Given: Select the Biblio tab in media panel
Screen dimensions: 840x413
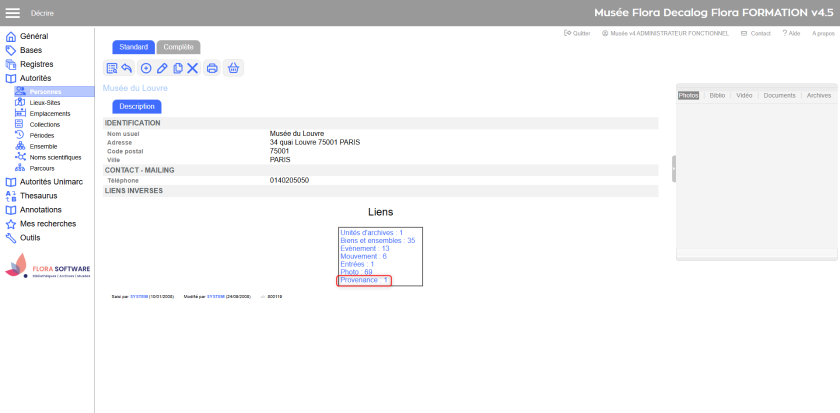Looking at the screenshot, I should (717, 95).
